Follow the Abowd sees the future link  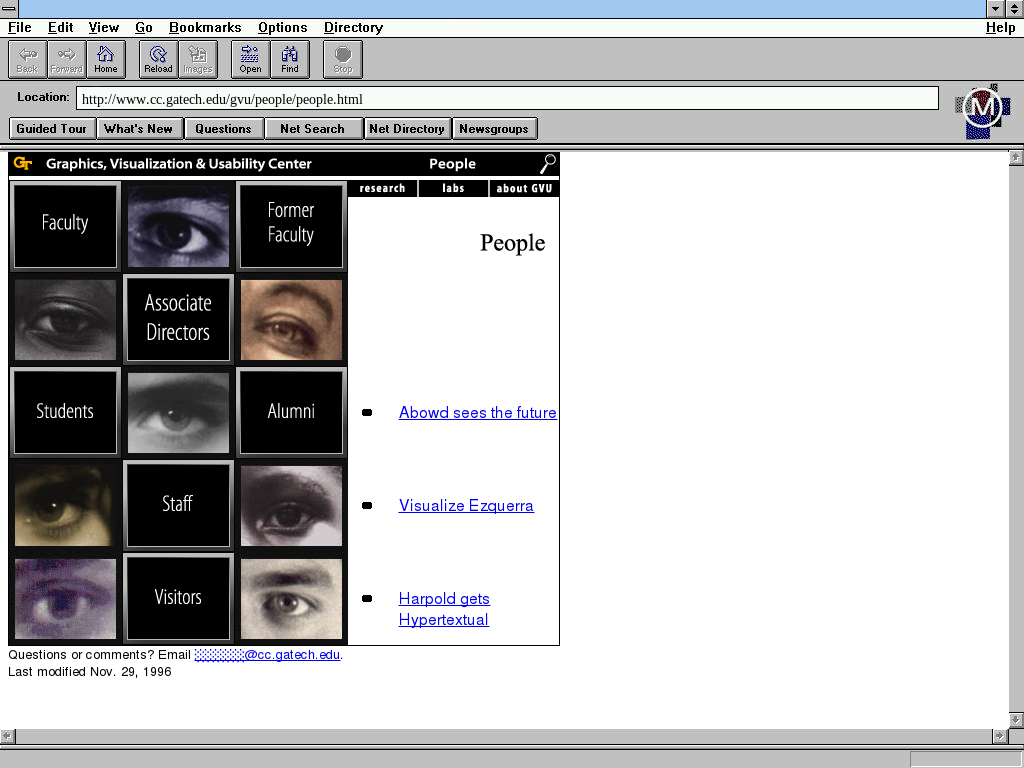[x=477, y=413]
